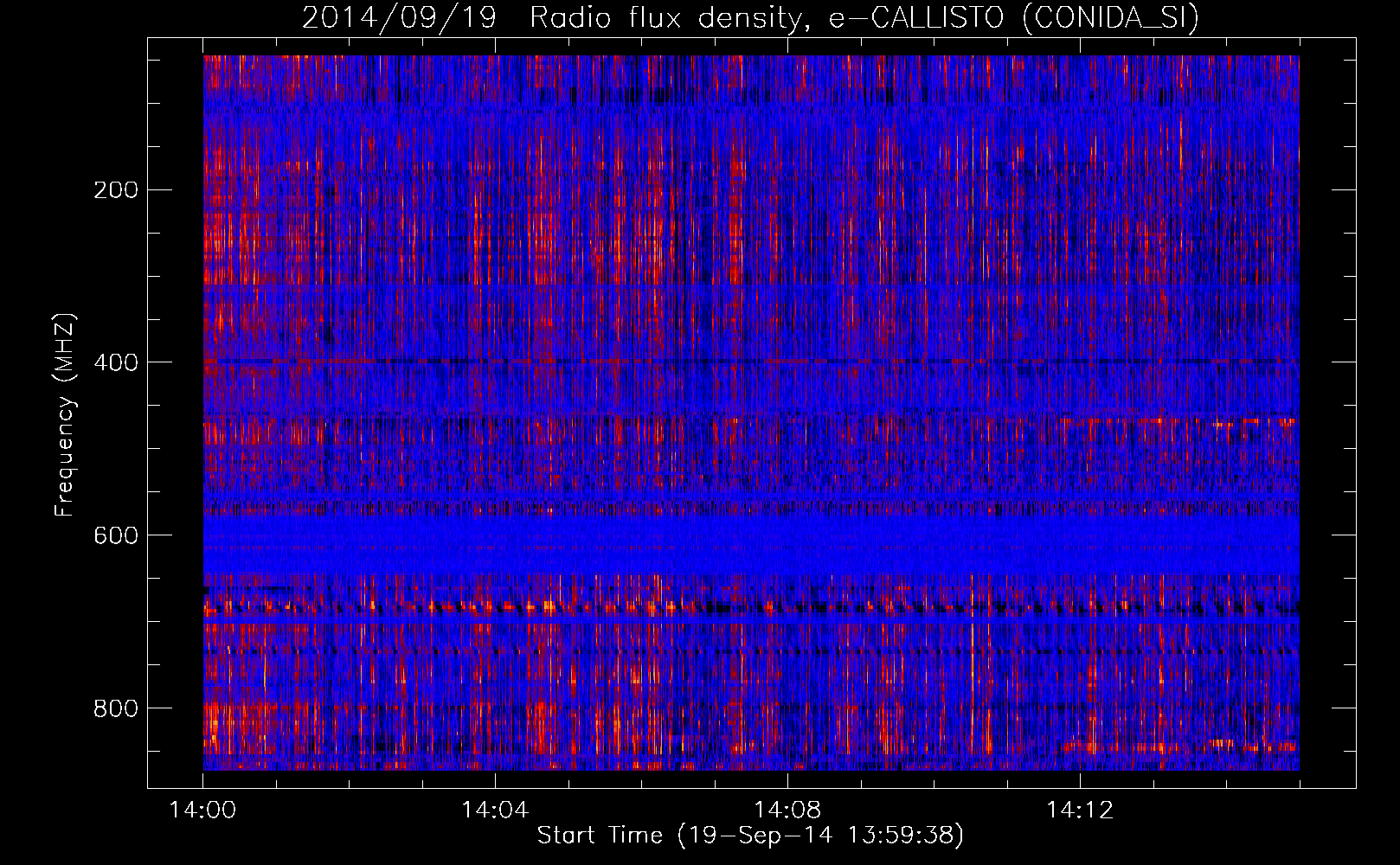Click the "Frequency (MHZ)" axis label
1400x865 pixels.
[65, 415]
